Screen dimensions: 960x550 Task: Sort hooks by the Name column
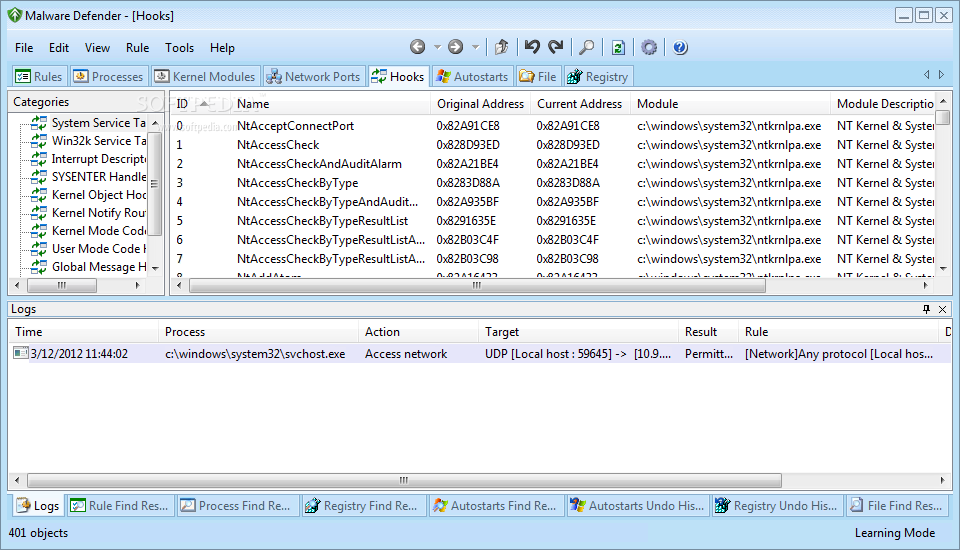[x=331, y=104]
